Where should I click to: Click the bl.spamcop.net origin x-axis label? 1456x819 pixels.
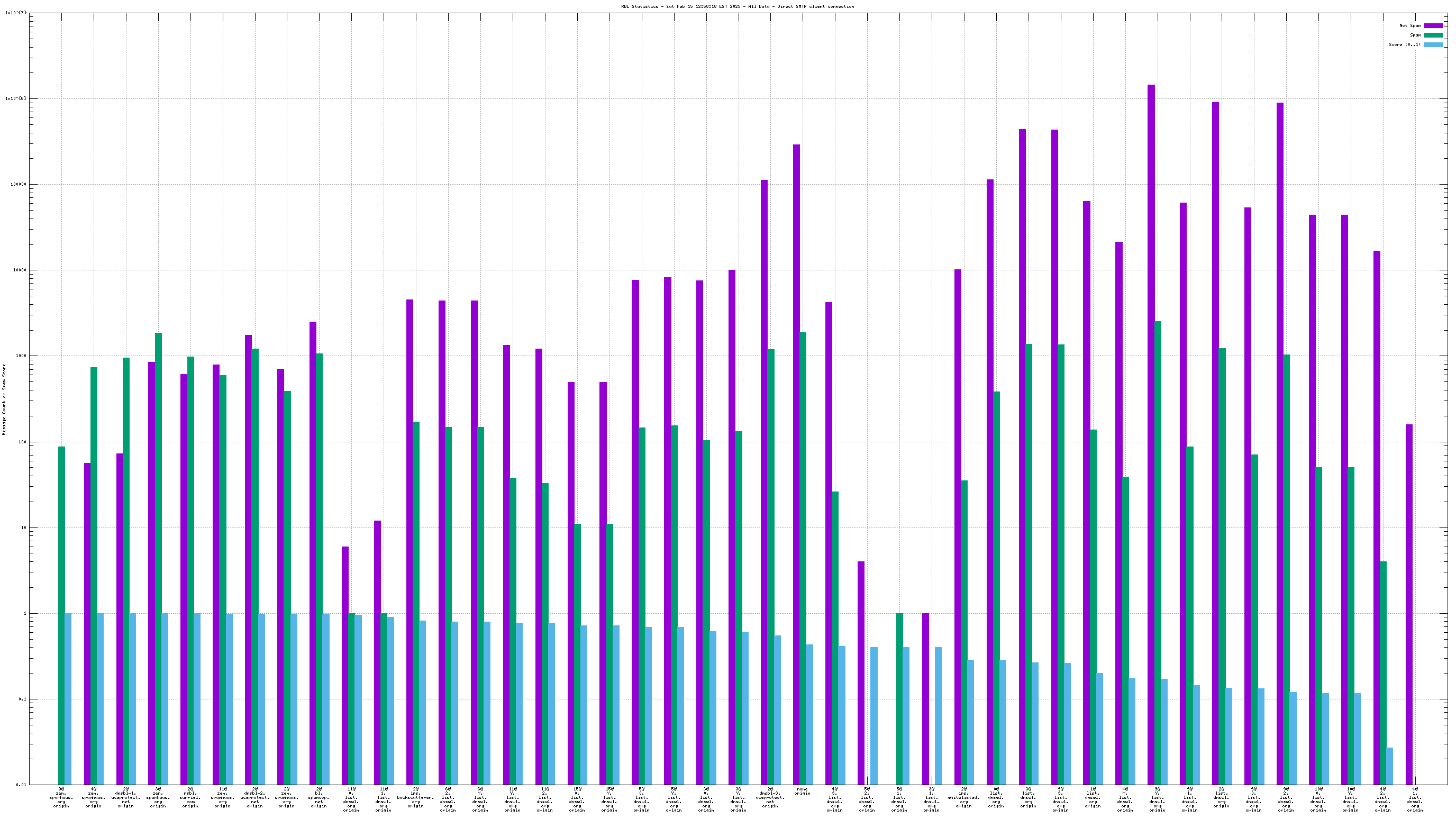click(x=319, y=797)
